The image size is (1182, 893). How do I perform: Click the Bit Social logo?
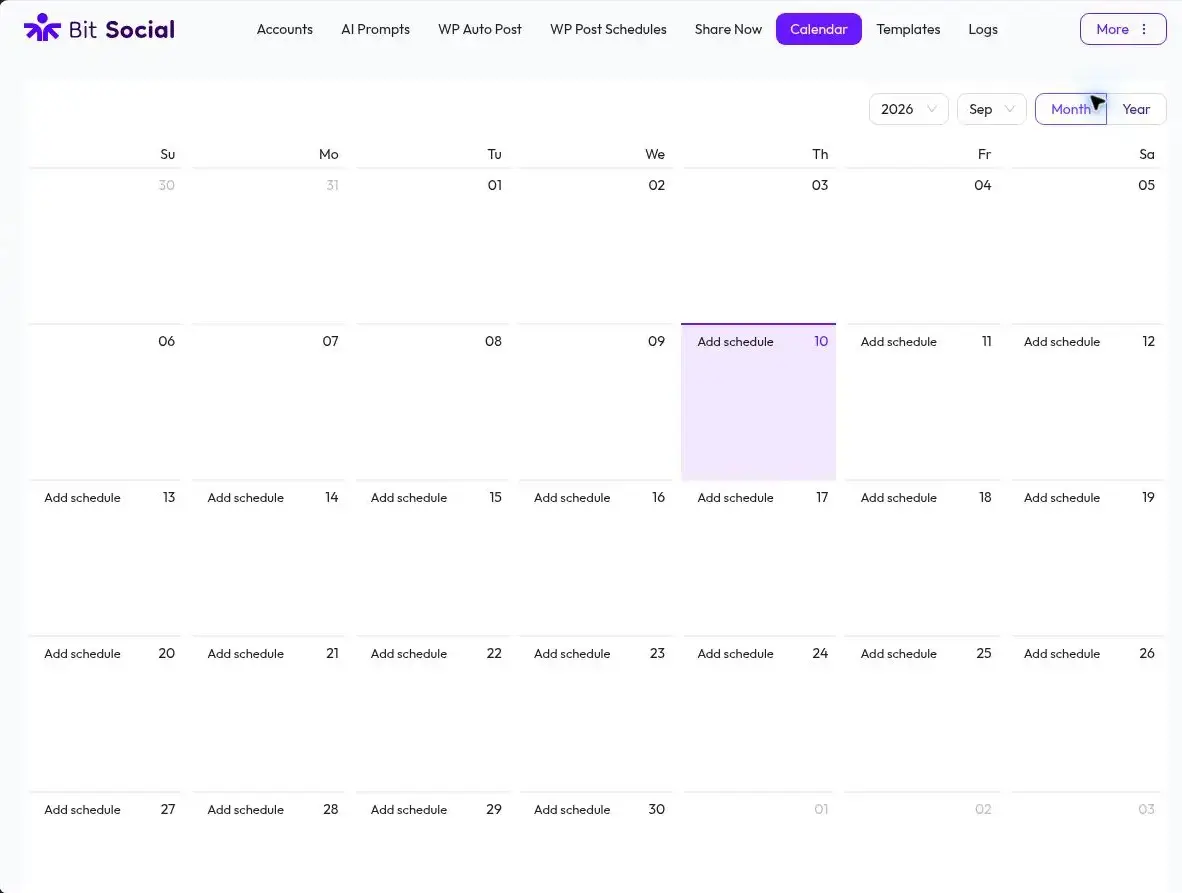(100, 29)
